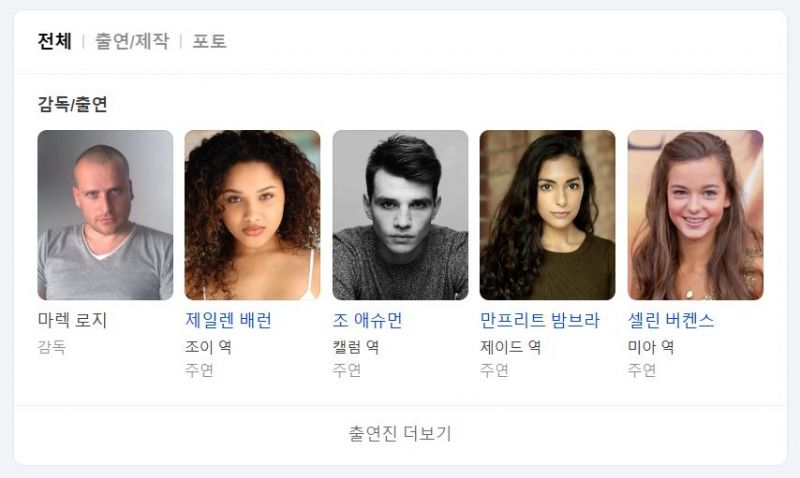The width and height of the screenshot is (800, 478).
Task: Click 출연진 더보기 to show more cast
Action: (400, 434)
